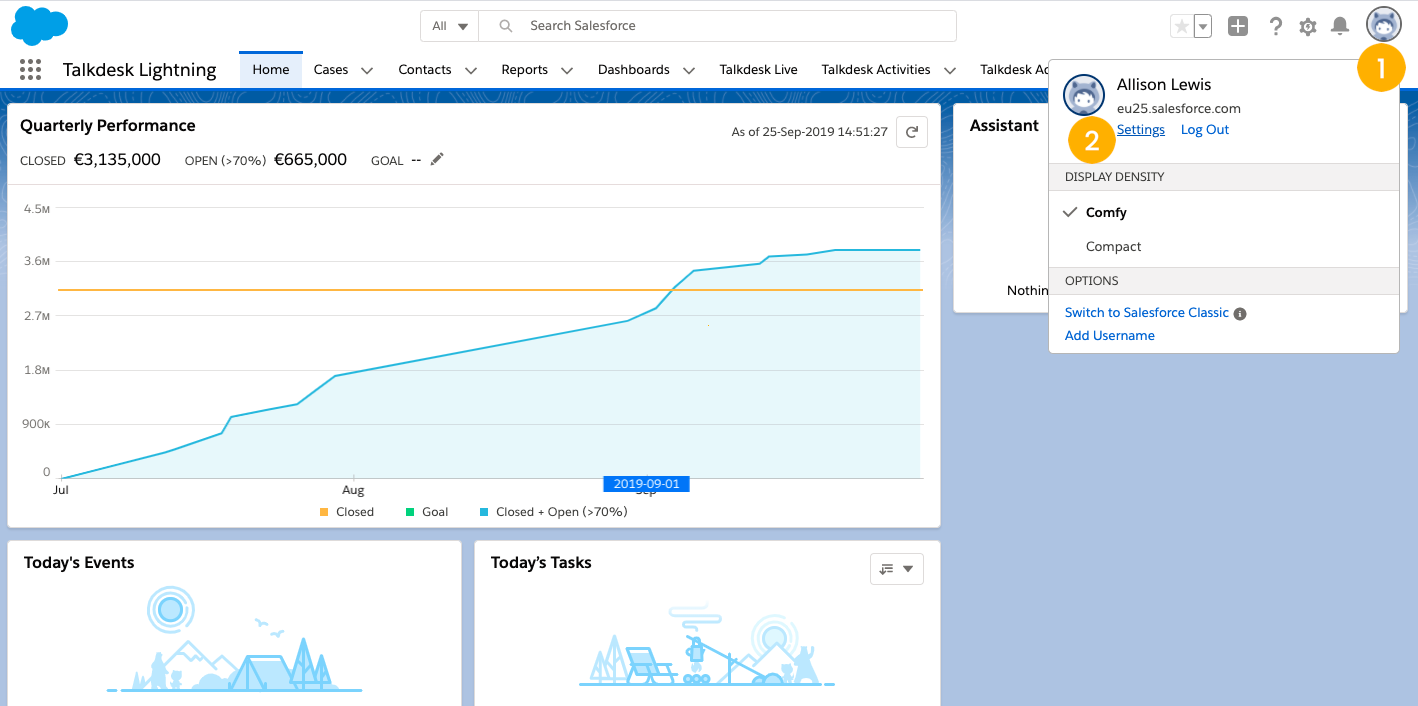Click the Today's Tasks heading

pyautogui.click(x=541, y=562)
